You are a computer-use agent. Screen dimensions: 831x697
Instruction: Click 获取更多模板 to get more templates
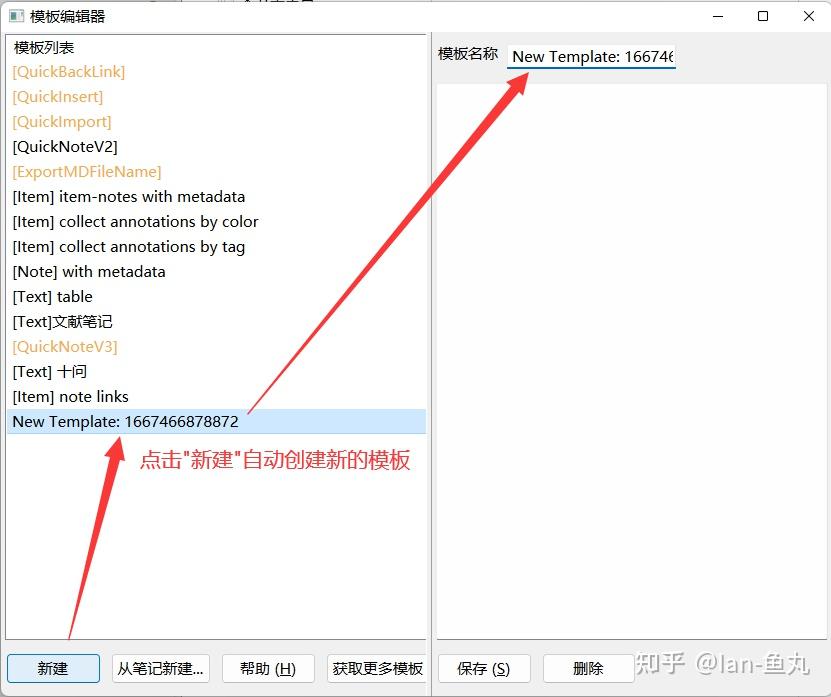point(375,668)
